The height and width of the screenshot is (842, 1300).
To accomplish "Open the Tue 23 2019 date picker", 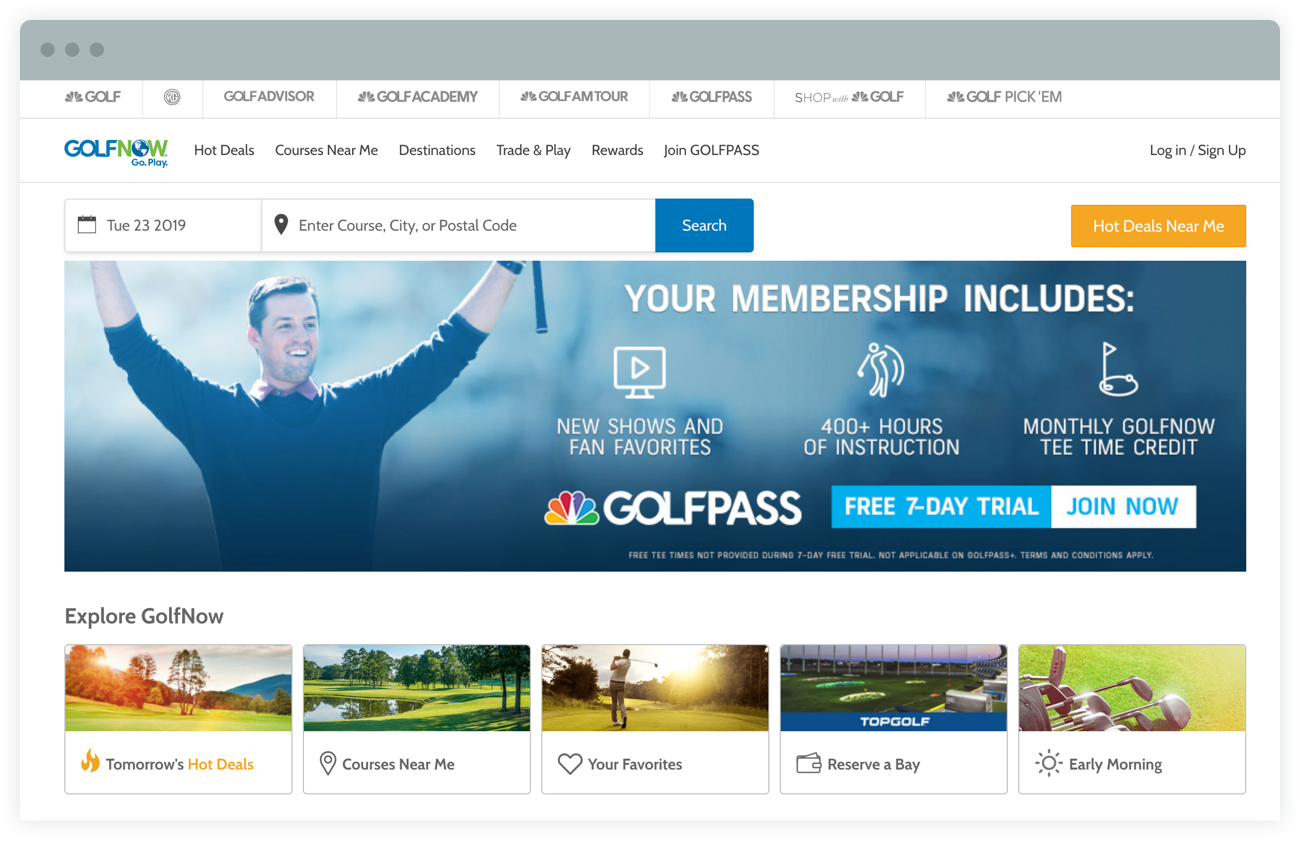I will pos(163,225).
